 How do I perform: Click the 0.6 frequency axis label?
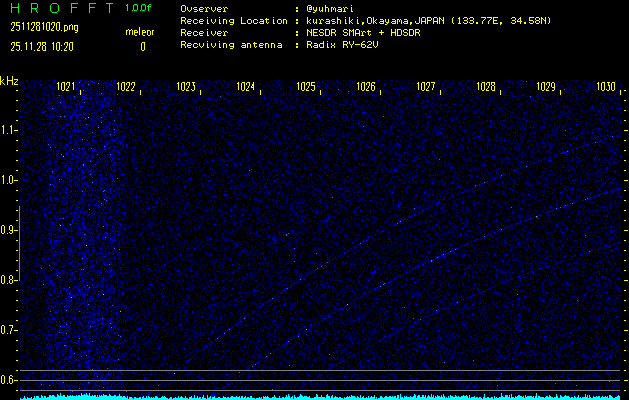9,380
